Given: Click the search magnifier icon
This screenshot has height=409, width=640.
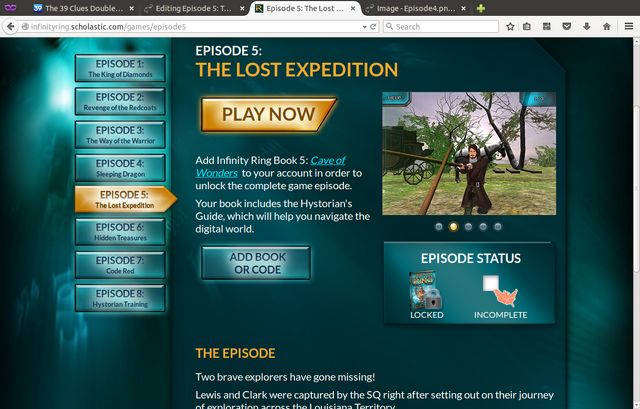Looking at the screenshot, I should (x=390, y=26).
